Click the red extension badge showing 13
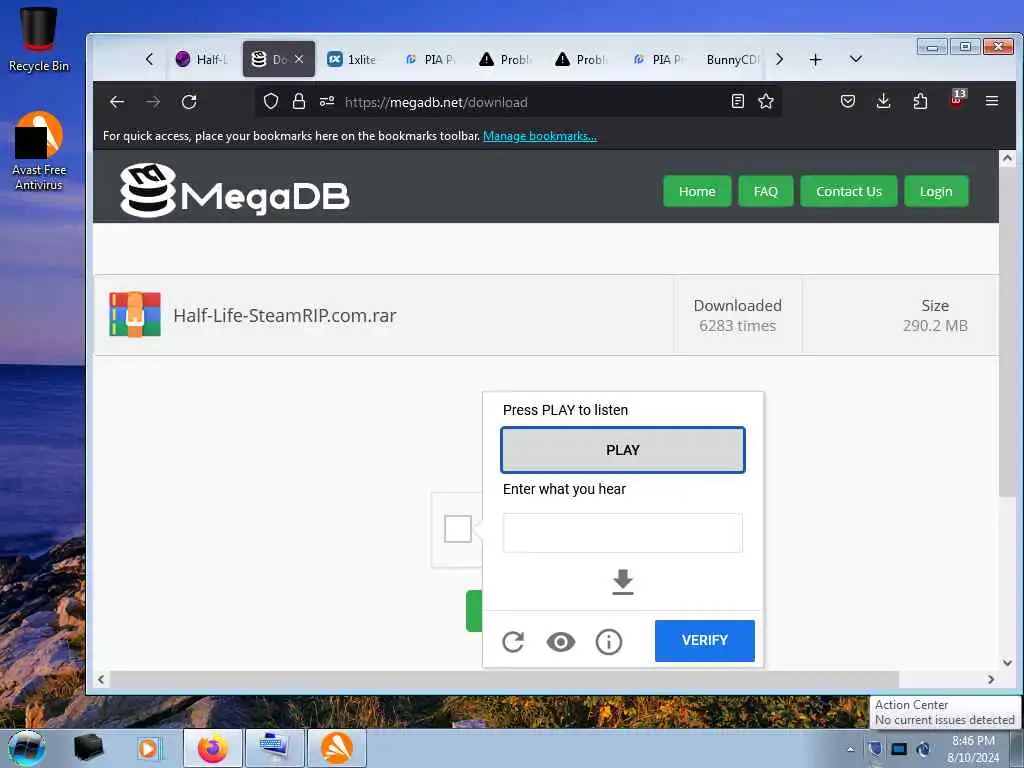The height and width of the screenshot is (768, 1024). (957, 99)
